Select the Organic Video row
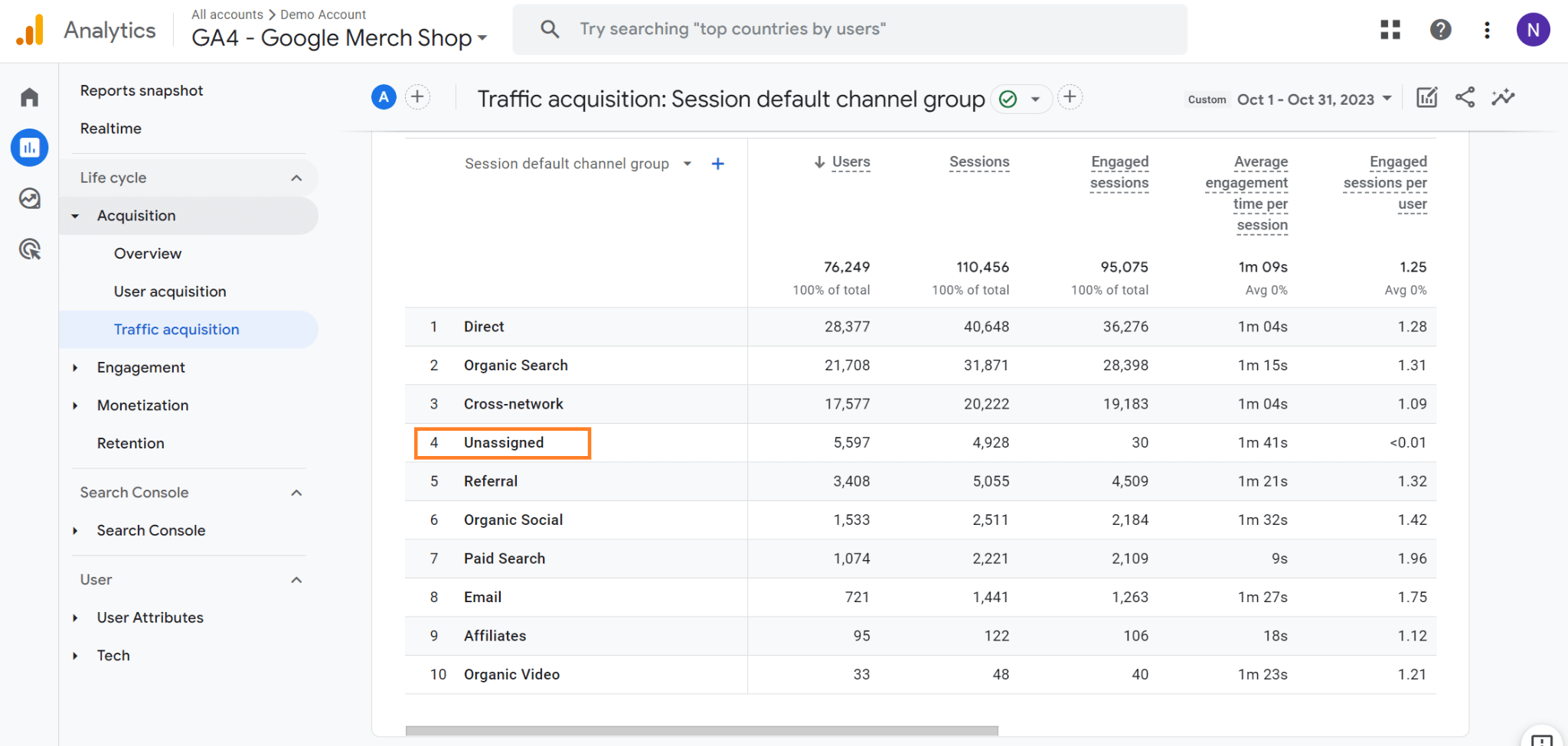 [920, 675]
